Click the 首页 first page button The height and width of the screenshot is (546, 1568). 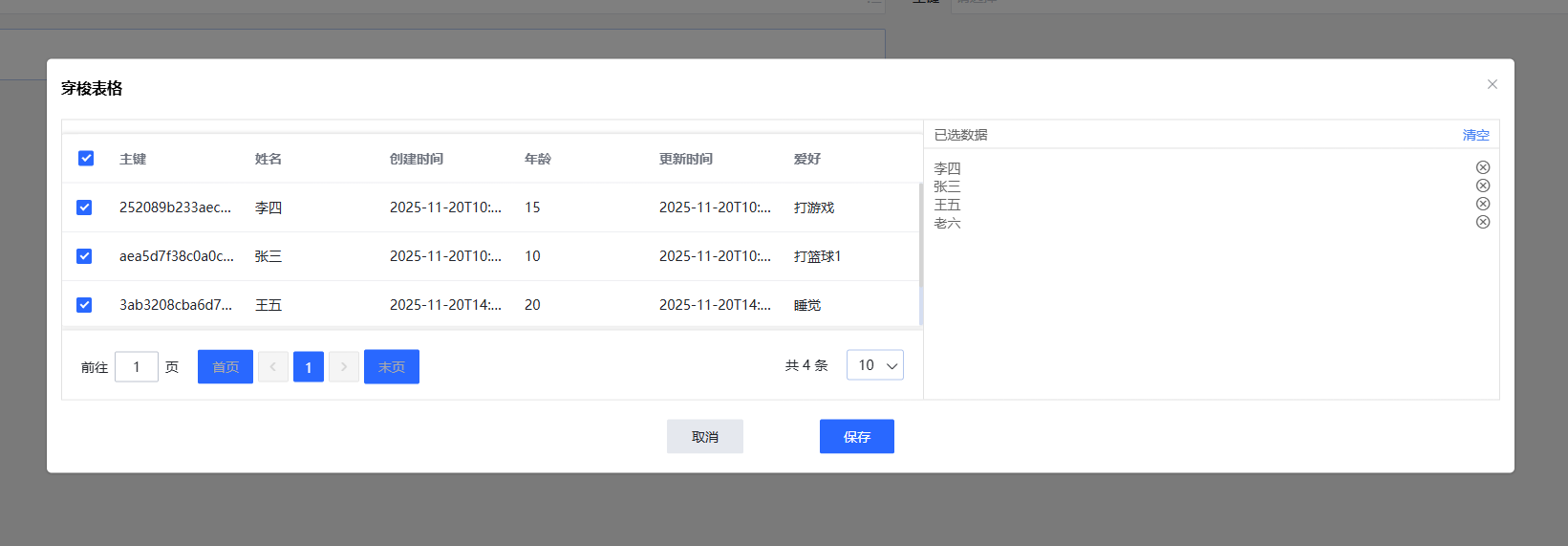[226, 367]
